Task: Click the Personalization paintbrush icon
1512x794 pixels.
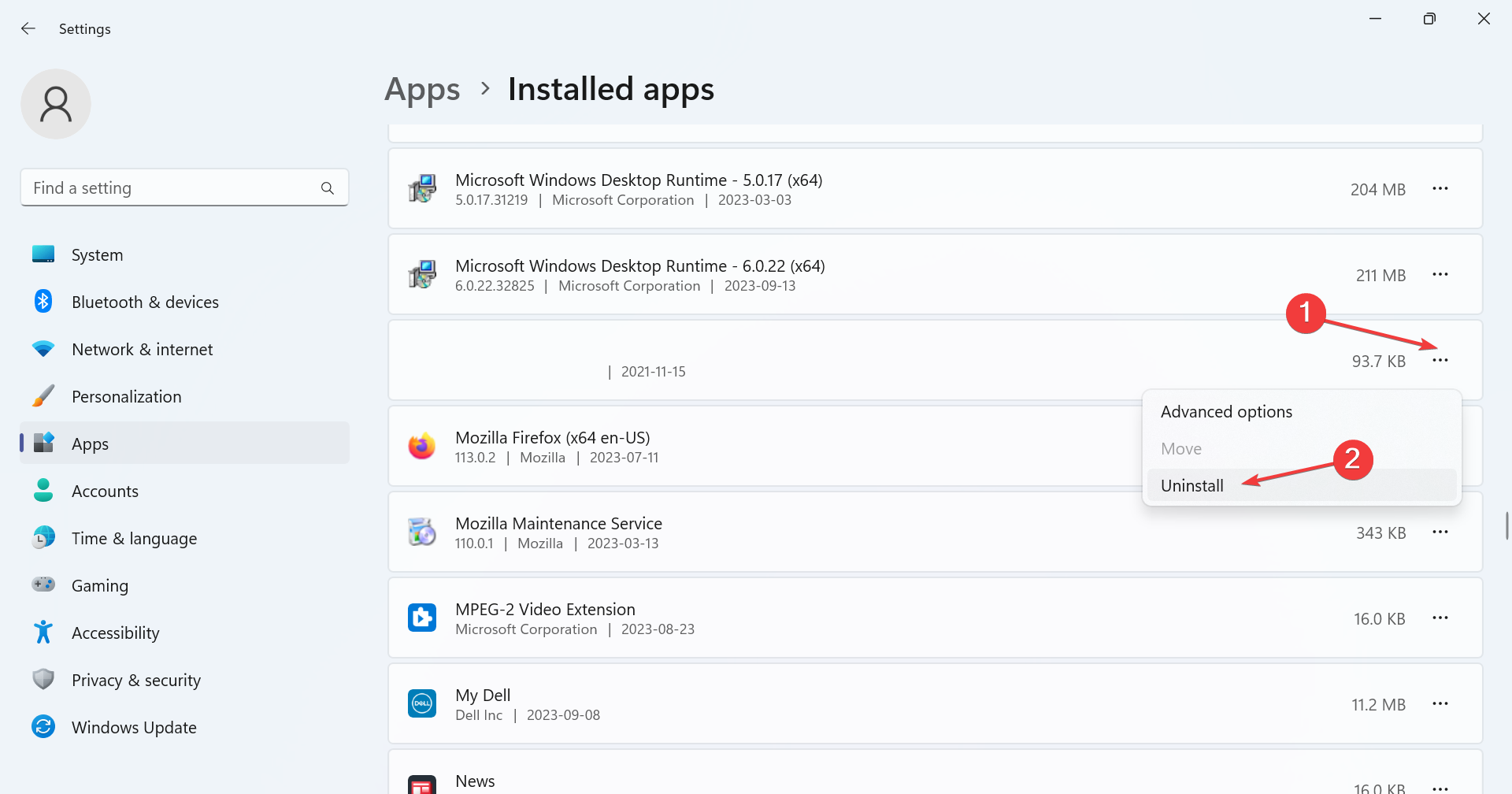Action: click(x=43, y=395)
